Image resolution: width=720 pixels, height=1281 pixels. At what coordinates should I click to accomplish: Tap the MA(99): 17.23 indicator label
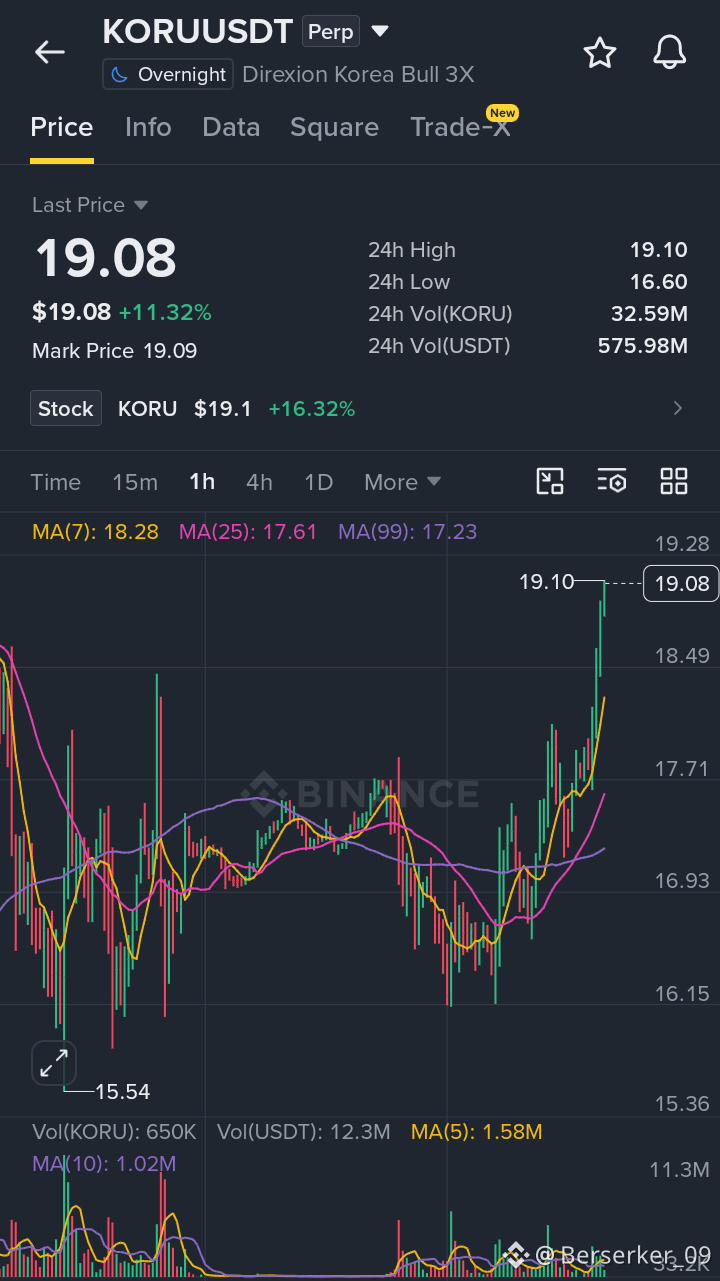[x=407, y=532]
